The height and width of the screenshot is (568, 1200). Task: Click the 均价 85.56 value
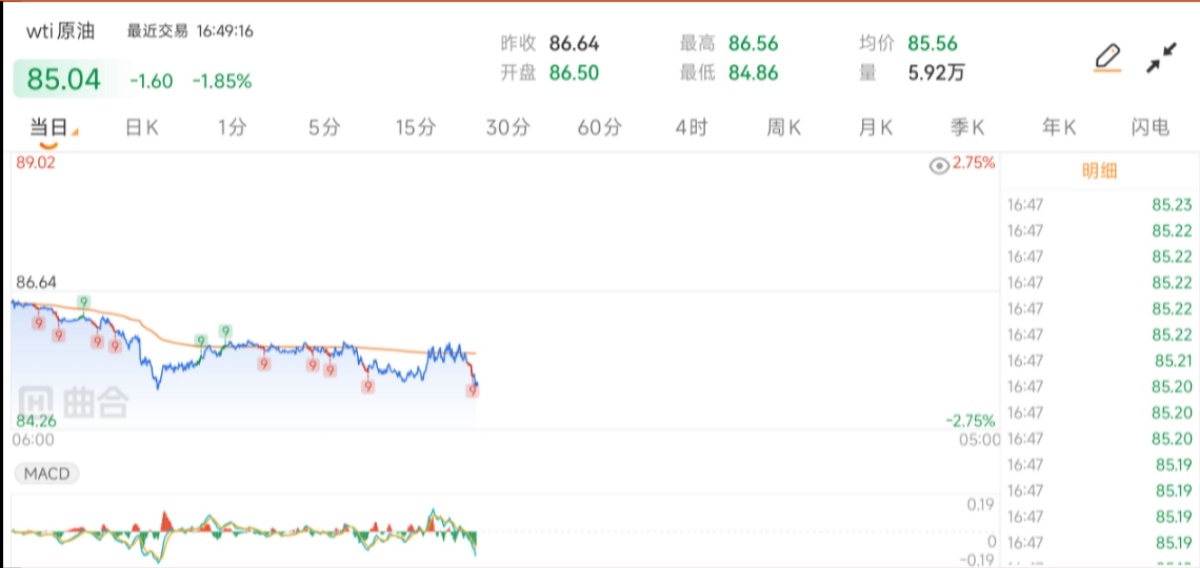point(932,43)
